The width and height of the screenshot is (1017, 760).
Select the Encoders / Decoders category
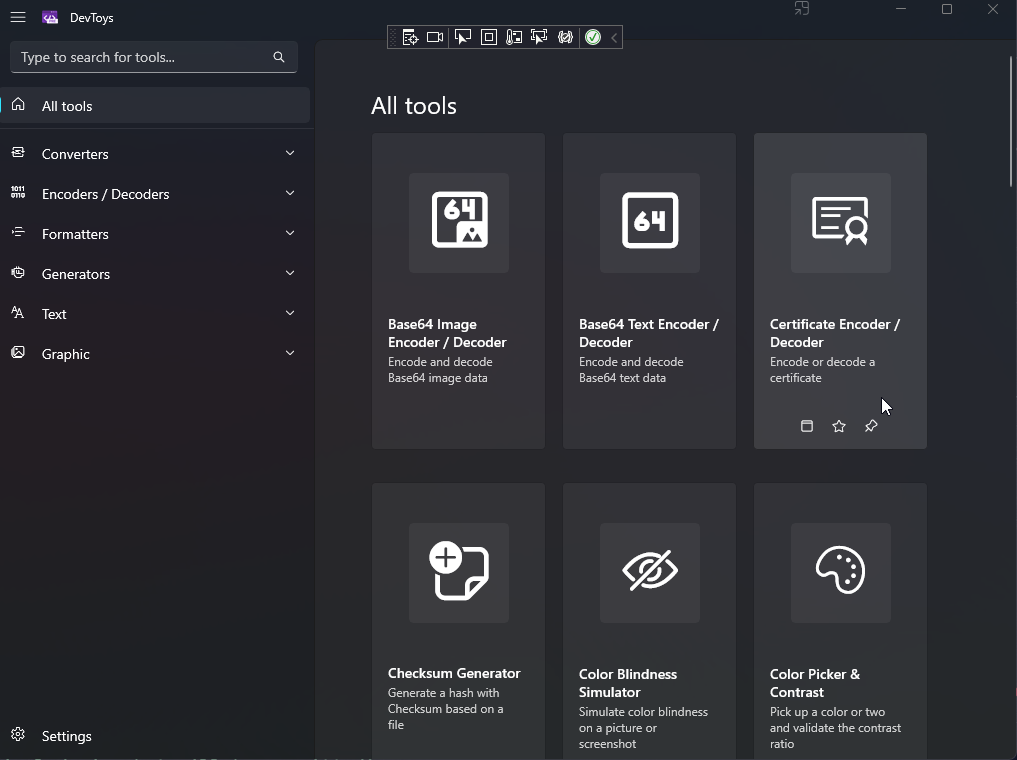[x=156, y=194]
